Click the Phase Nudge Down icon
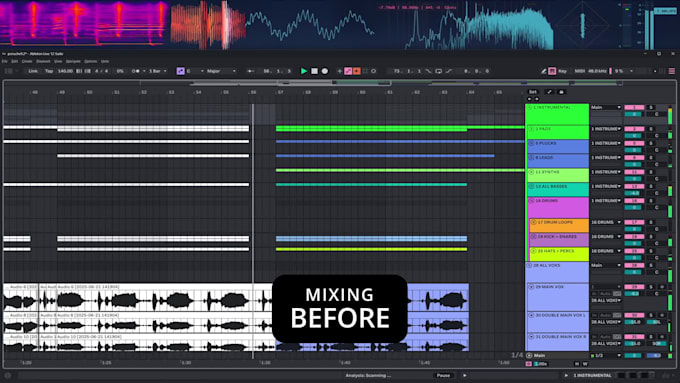Viewport: 680px width, 383px height. (79, 71)
